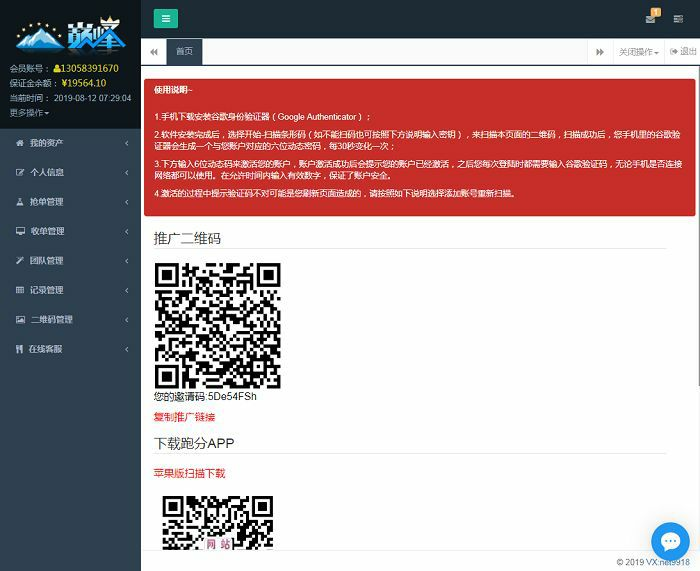Click the monitor icon beside 收单管理
700x571 pixels.
tap(20, 231)
